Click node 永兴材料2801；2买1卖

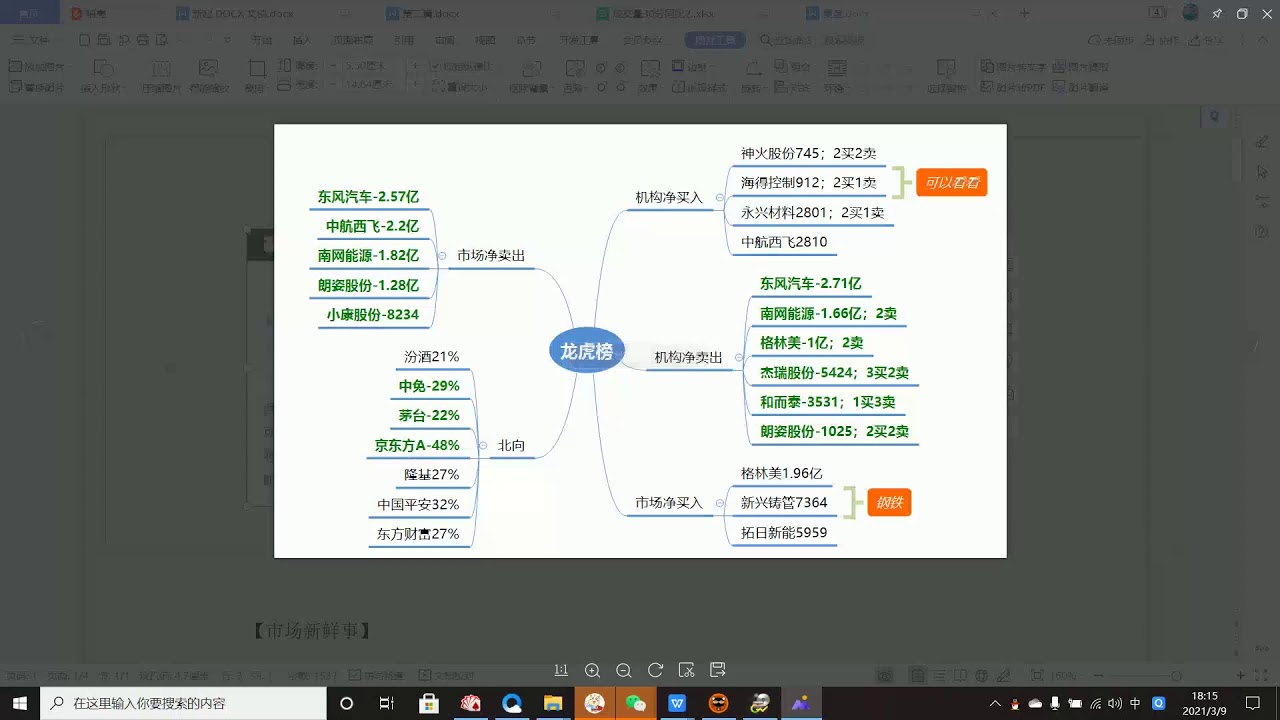tap(812, 213)
